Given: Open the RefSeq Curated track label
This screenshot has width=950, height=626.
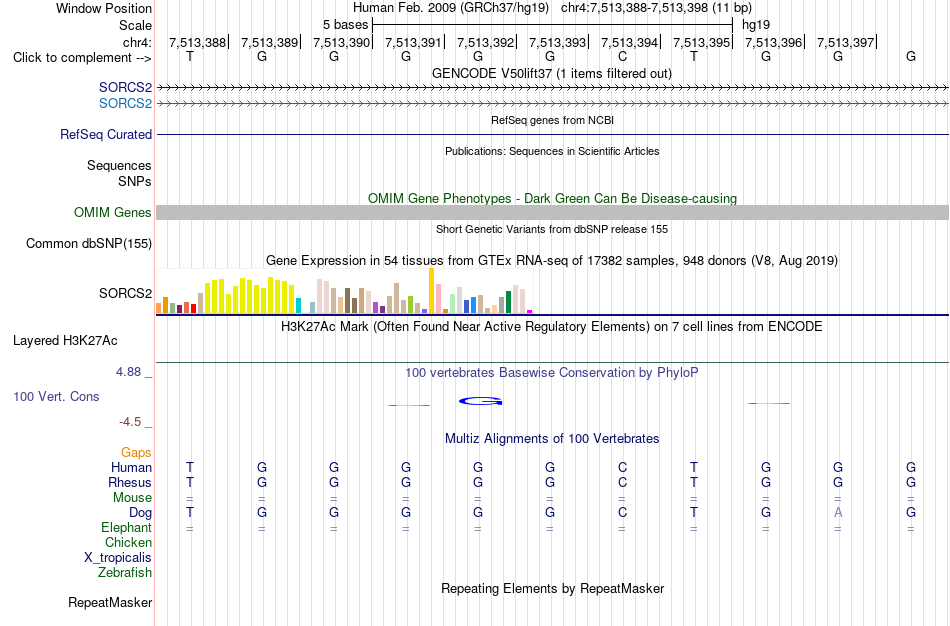Looking at the screenshot, I should [x=106, y=135].
